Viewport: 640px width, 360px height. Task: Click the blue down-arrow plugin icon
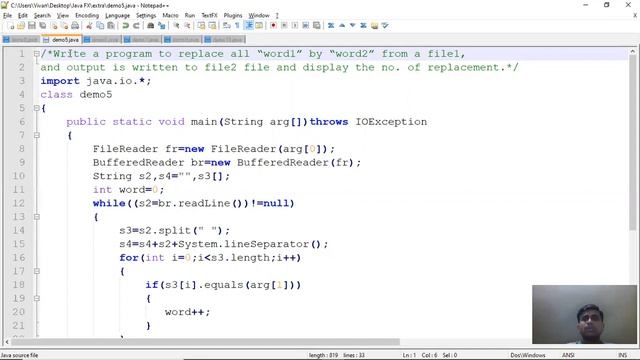click(353, 26)
